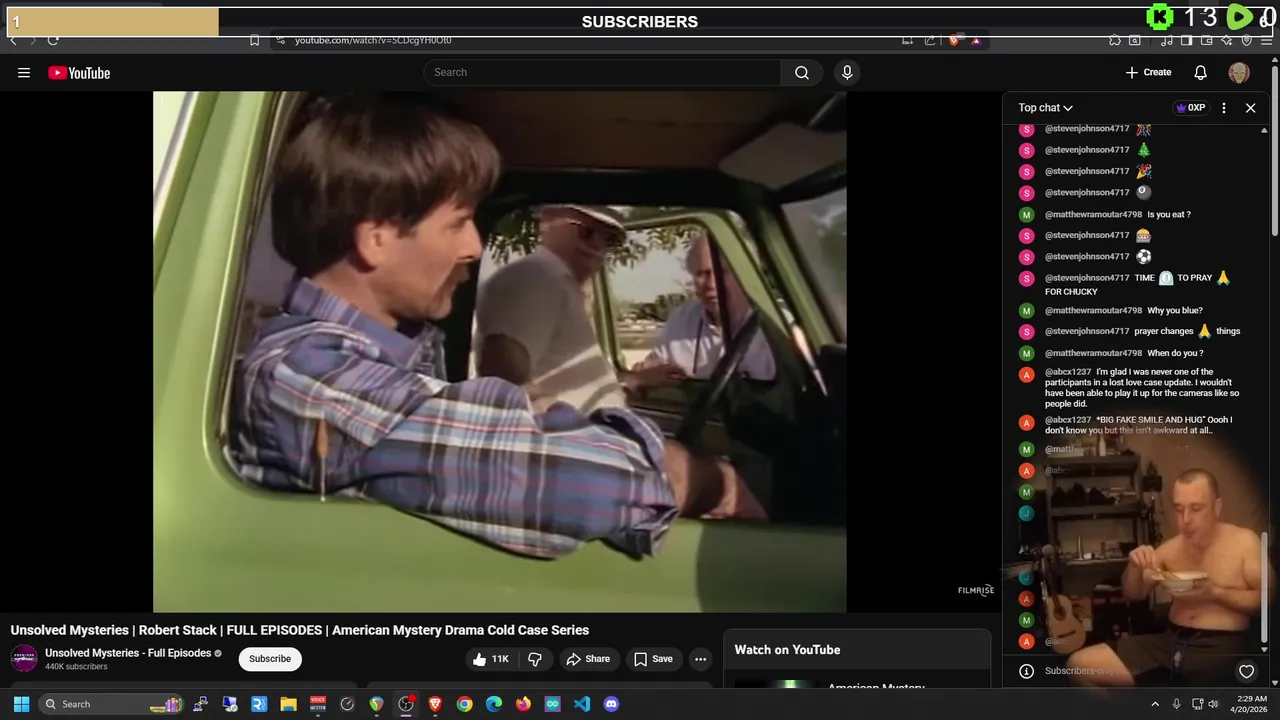Click the video player frame
Screen dimensions: 1280x720
[x=499, y=351]
